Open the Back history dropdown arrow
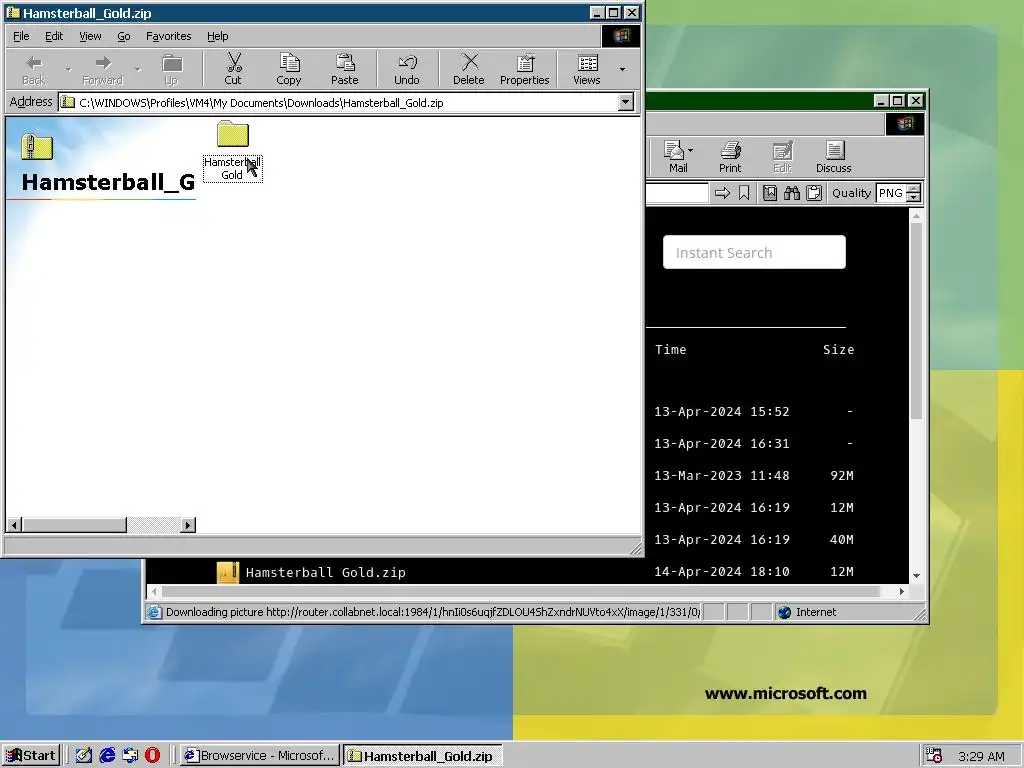Screen dimensions: 1024x768 68,69
